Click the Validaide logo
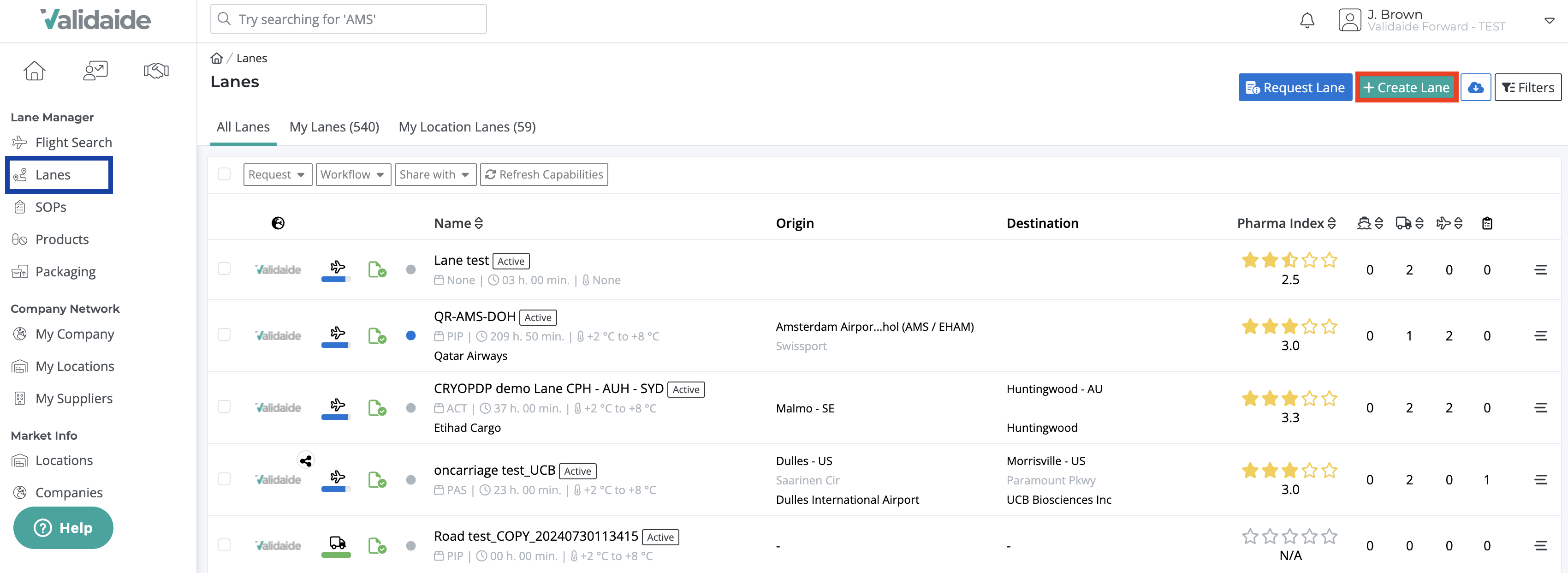The height and width of the screenshot is (573, 1568). coord(95,19)
